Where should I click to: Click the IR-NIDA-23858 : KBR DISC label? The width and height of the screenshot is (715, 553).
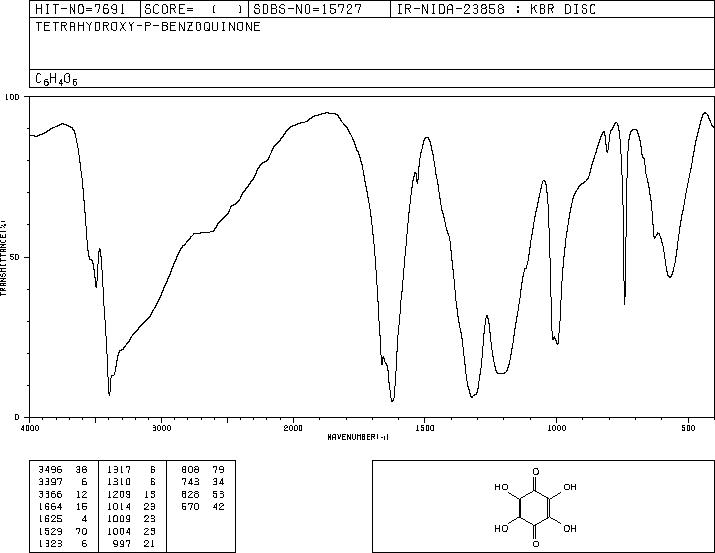tap(496, 9)
